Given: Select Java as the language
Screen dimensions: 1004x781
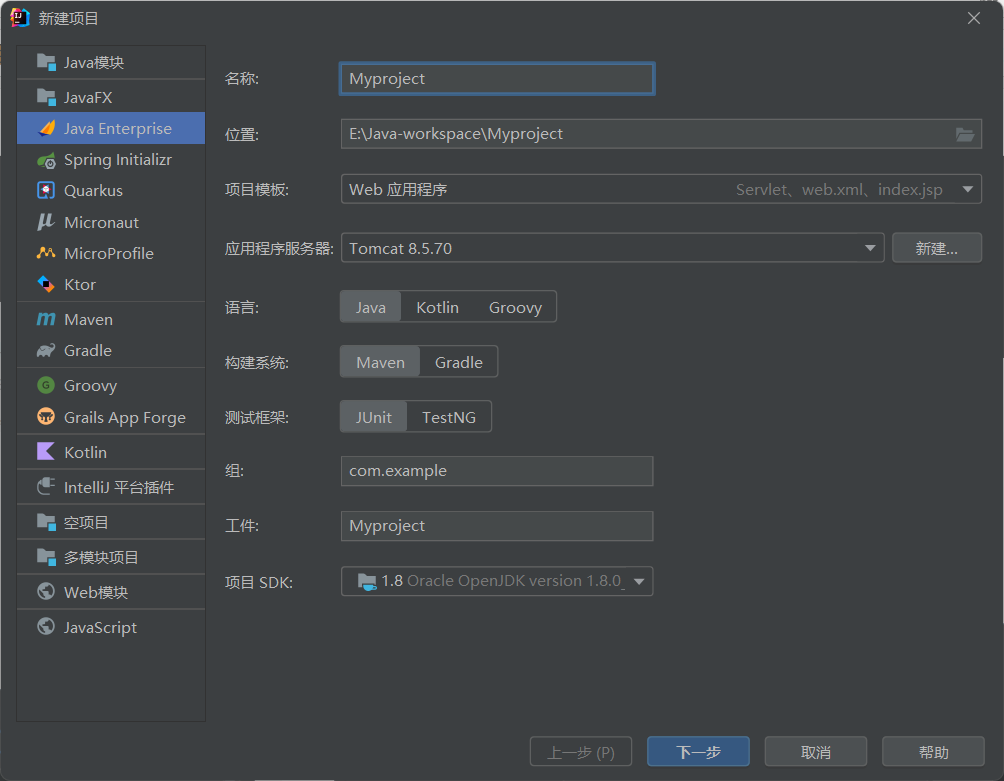Looking at the screenshot, I should coord(371,307).
